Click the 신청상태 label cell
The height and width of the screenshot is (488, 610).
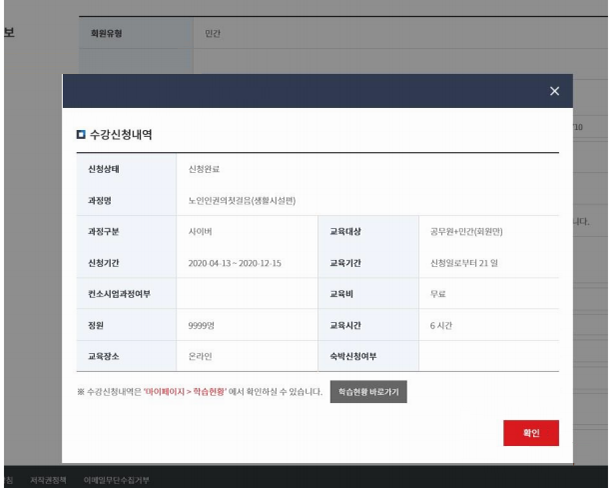click(126, 169)
